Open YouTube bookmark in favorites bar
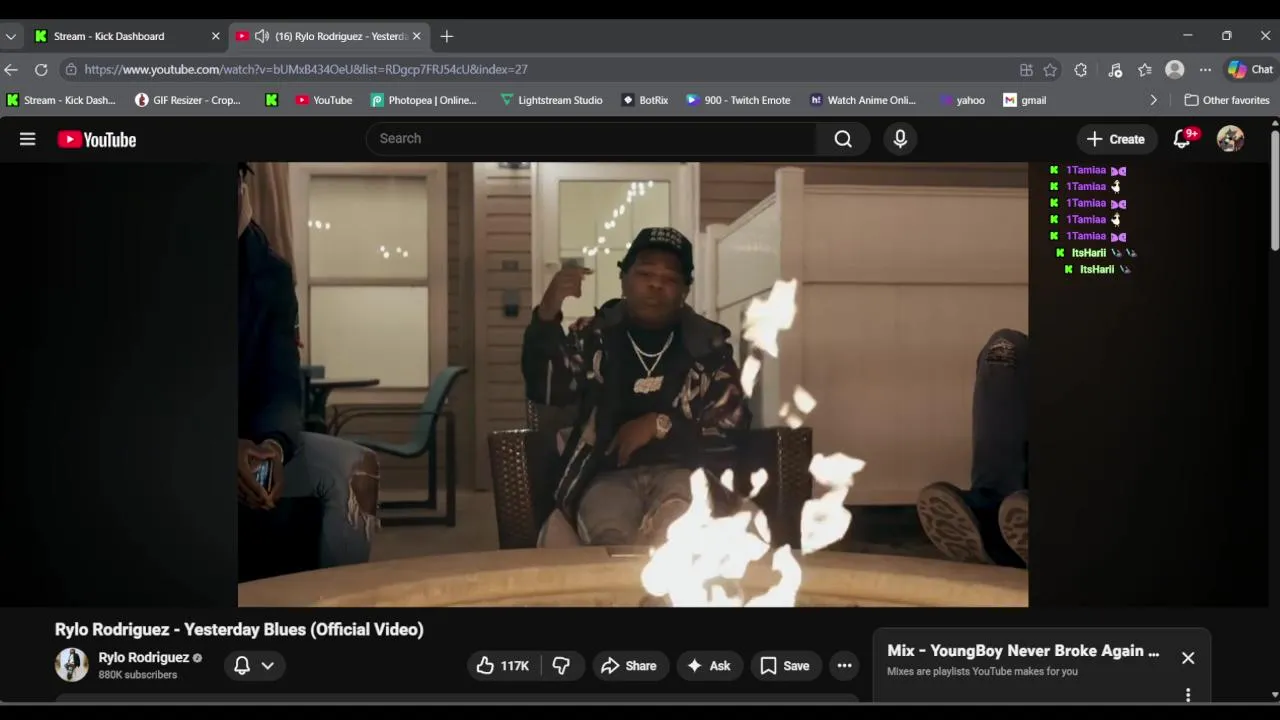Image resolution: width=1280 pixels, height=720 pixels. [x=324, y=100]
